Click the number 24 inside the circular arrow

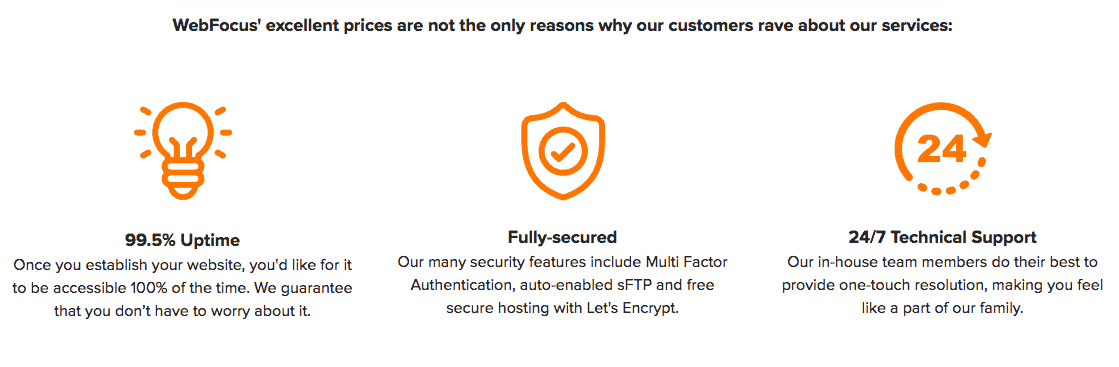coord(941,148)
